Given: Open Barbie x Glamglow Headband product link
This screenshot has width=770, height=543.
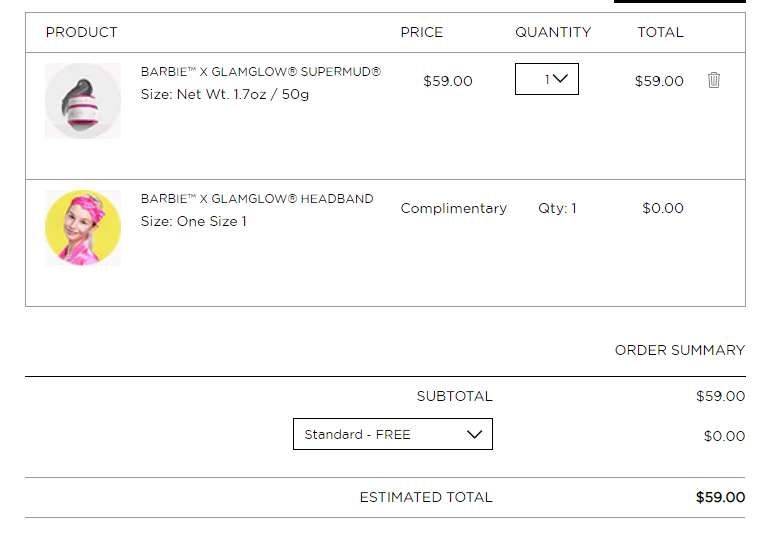Looking at the screenshot, I should click(257, 199).
